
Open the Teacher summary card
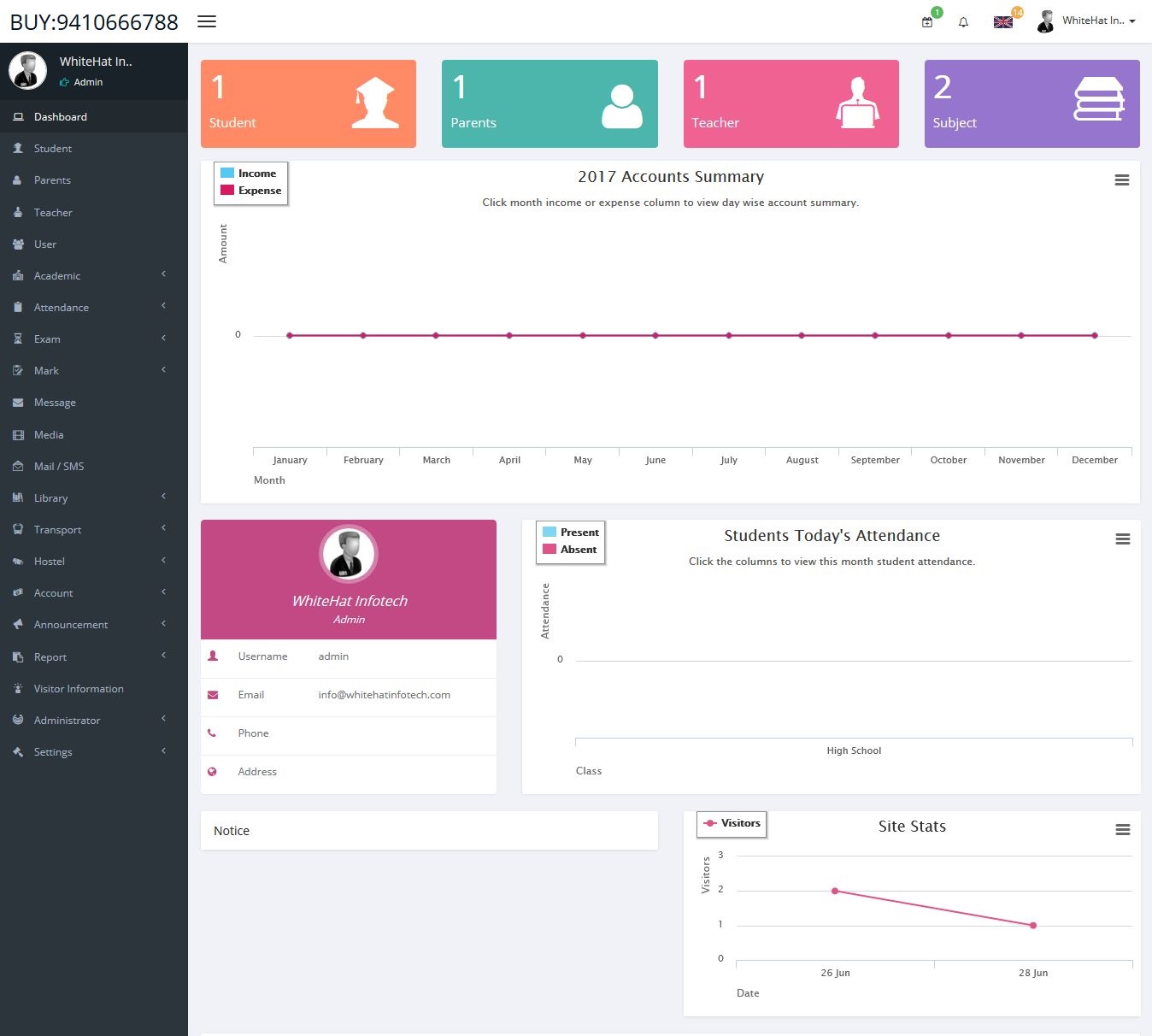point(791,104)
